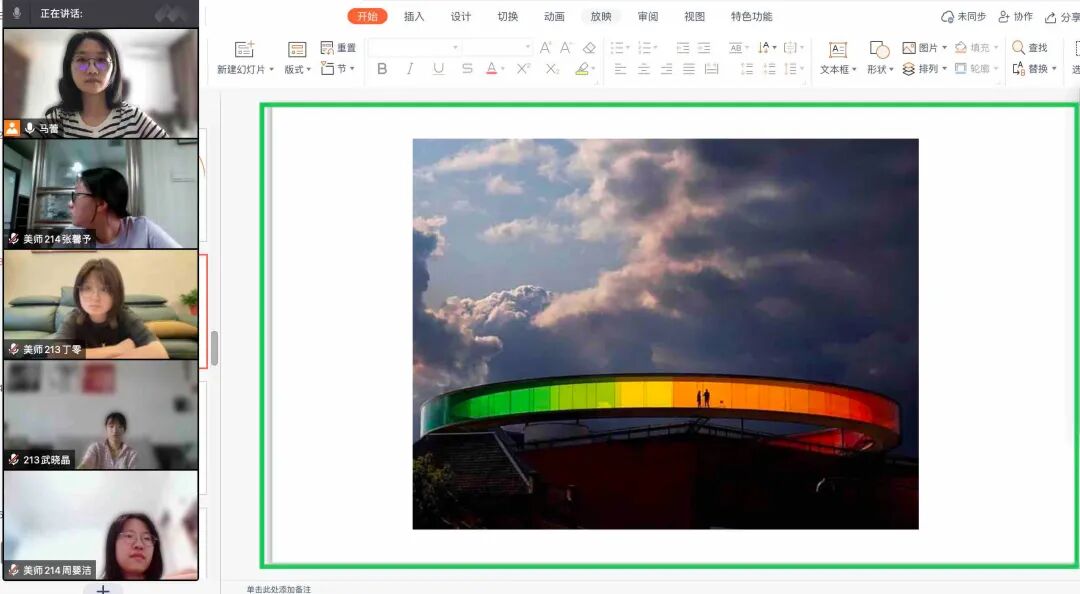1080x594 pixels.
Task: Click the notes area 单击此处添加备注
Action: (280, 589)
